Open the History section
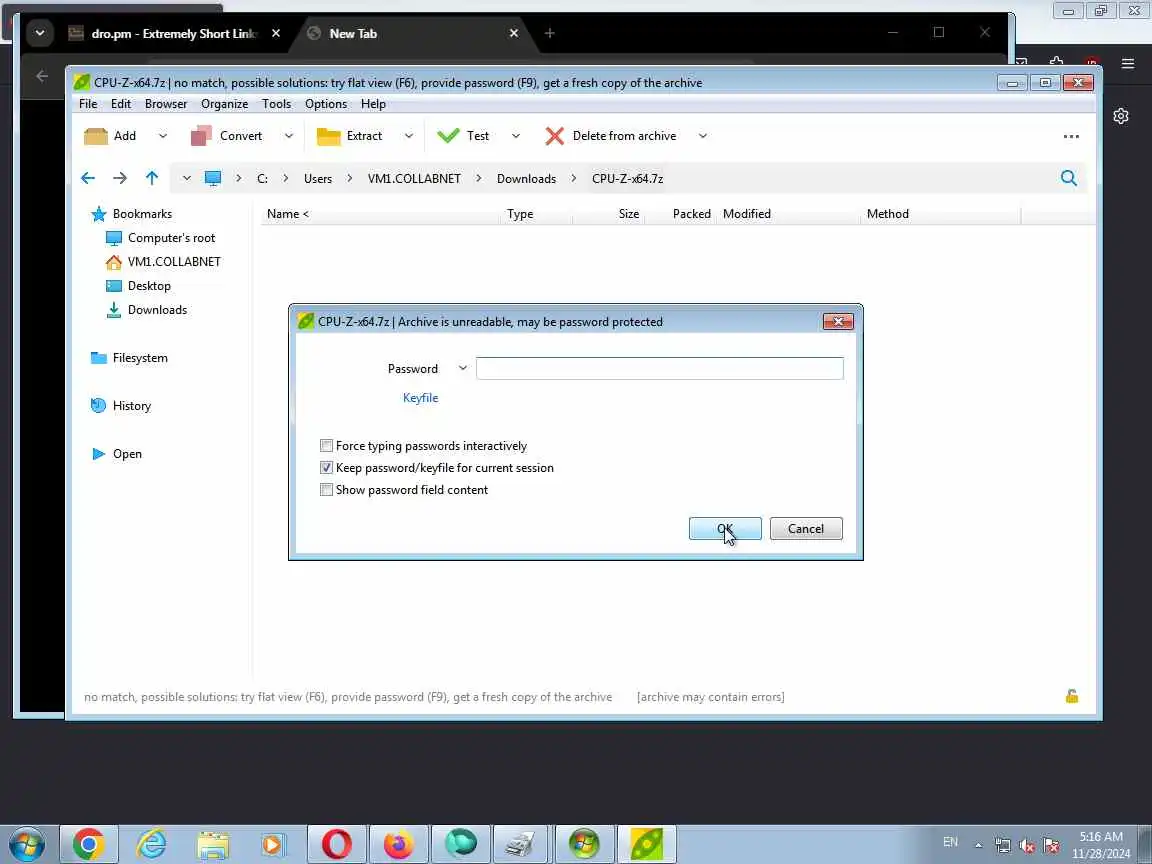This screenshot has height=864, width=1152. pos(132,406)
